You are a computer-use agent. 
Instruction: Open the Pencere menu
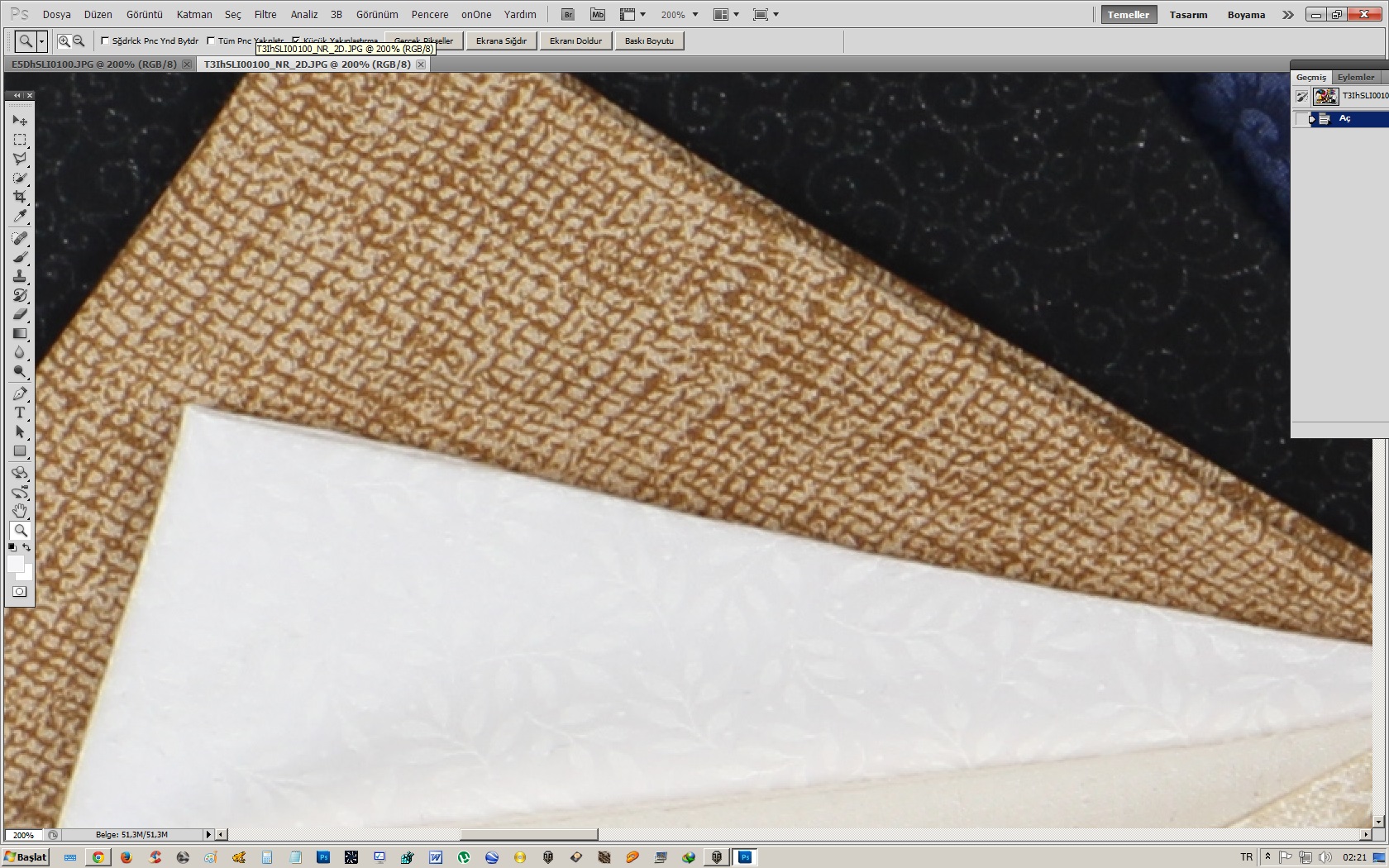[430, 14]
